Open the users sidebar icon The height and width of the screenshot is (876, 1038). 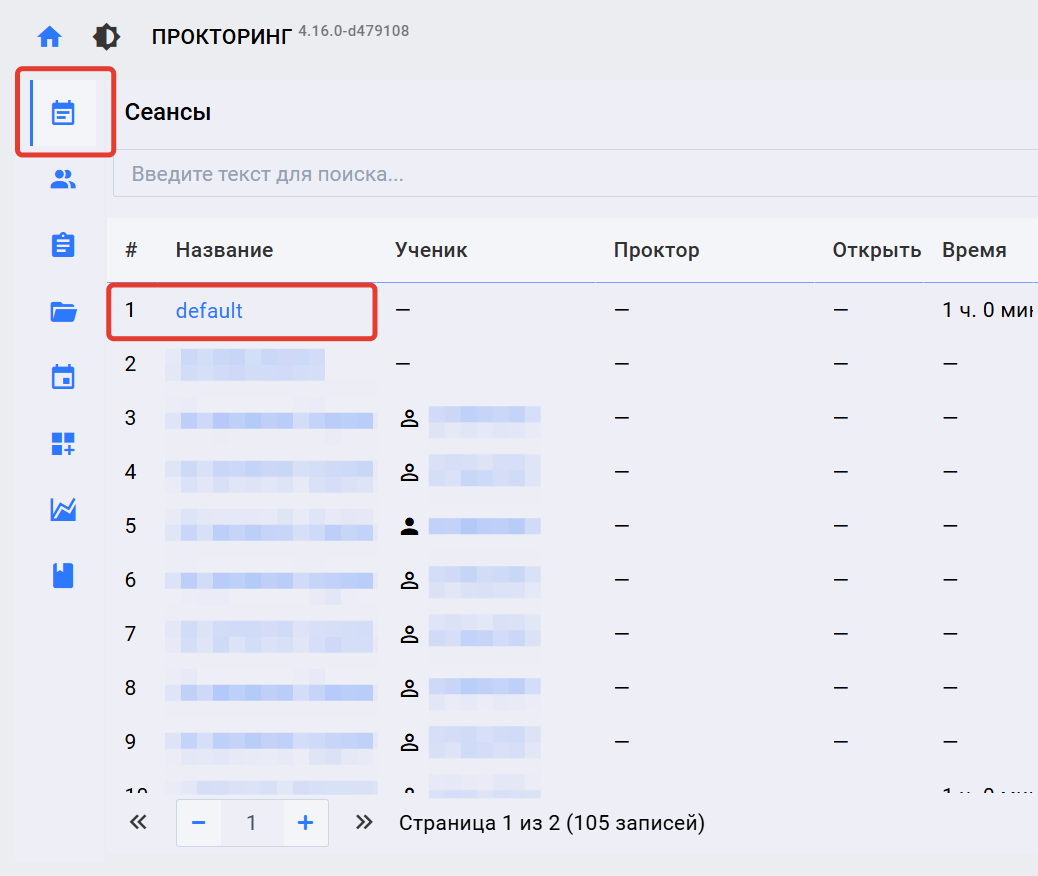(63, 180)
